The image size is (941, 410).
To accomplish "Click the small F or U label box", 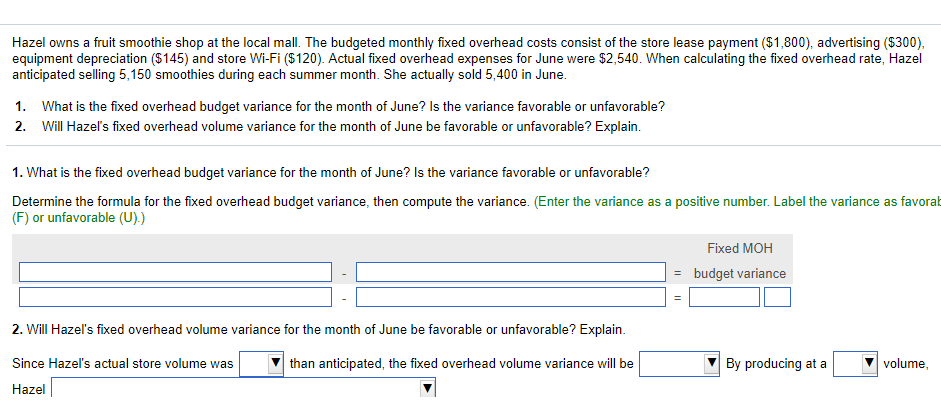I will click(777, 297).
